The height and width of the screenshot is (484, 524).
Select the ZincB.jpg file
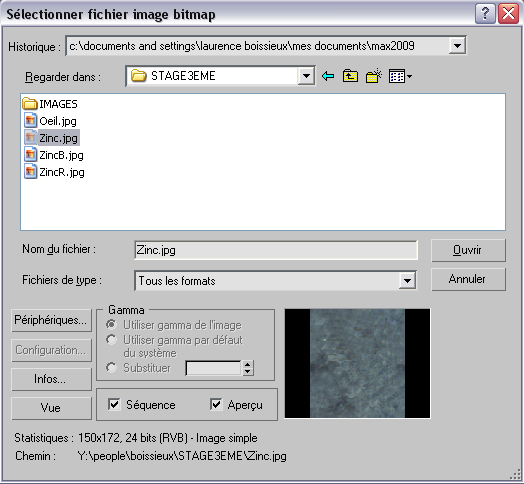(x=54, y=155)
